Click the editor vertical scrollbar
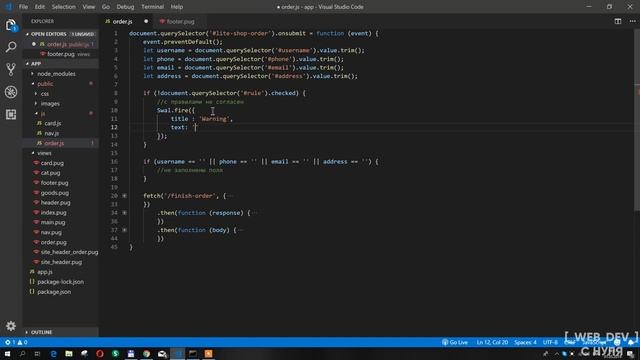Image resolution: width=640 pixels, height=360 pixels. point(637,120)
